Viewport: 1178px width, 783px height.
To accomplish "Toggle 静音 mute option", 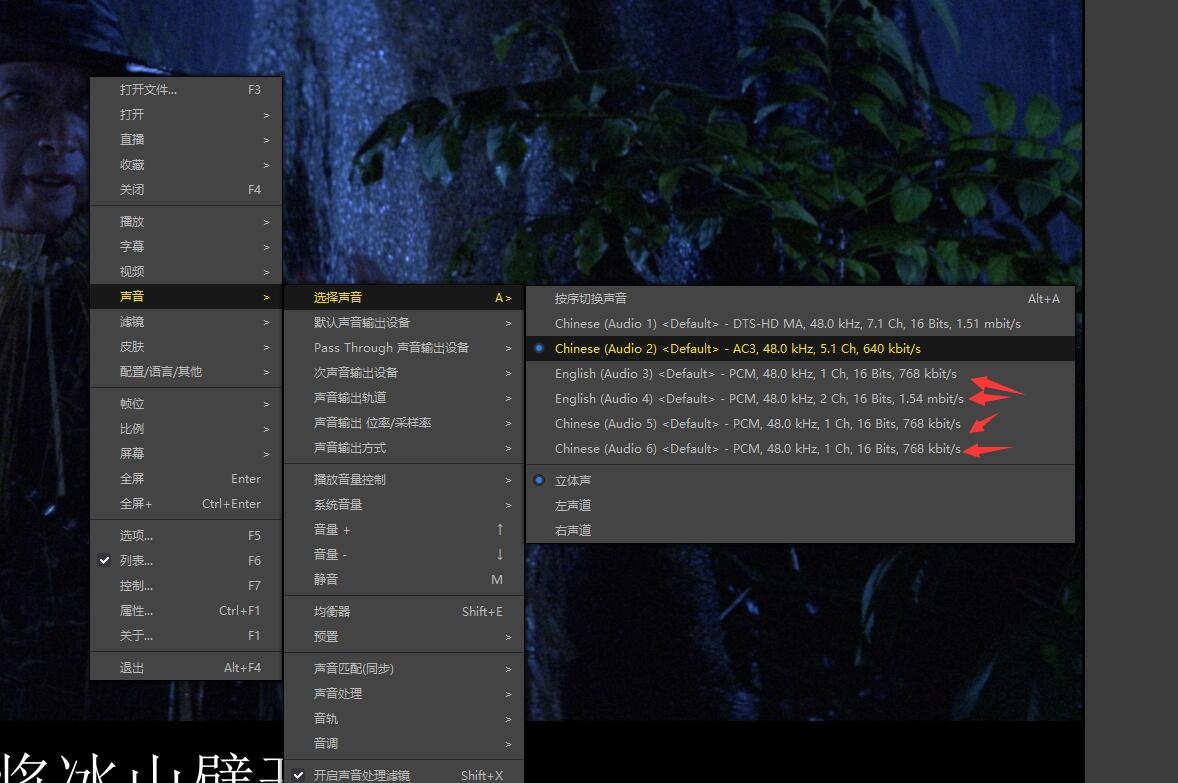I will point(404,579).
